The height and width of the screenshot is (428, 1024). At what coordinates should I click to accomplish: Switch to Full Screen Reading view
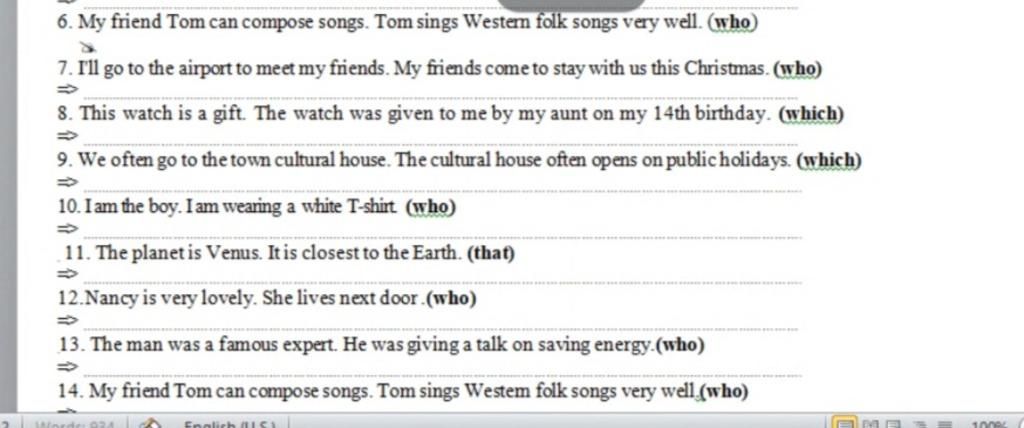click(x=872, y=425)
